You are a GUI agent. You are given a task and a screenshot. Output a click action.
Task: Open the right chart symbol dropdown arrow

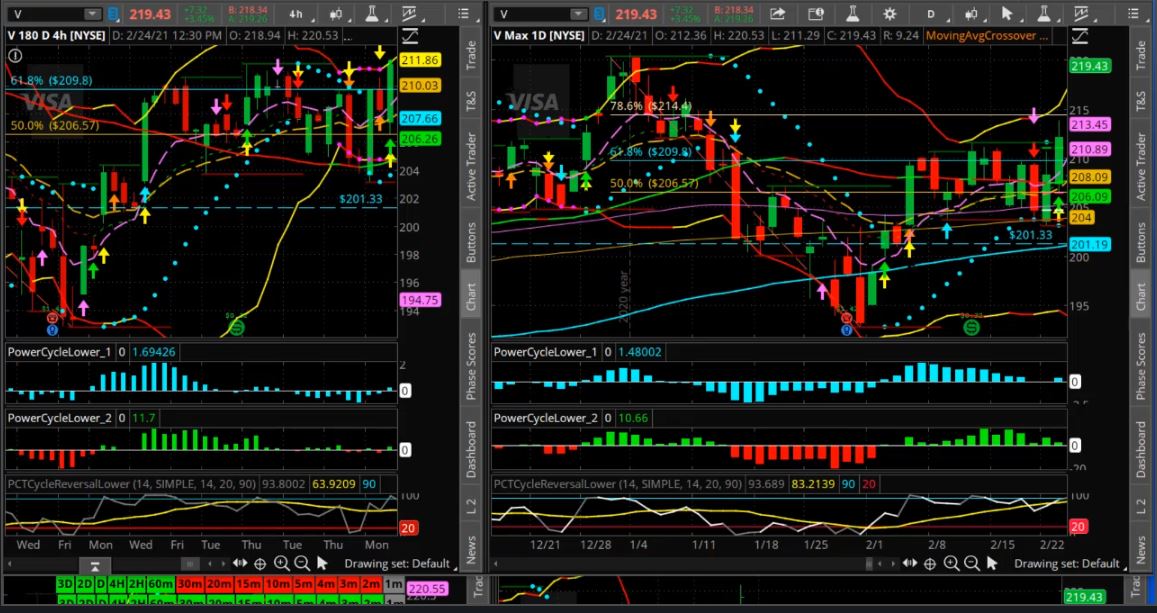578,13
